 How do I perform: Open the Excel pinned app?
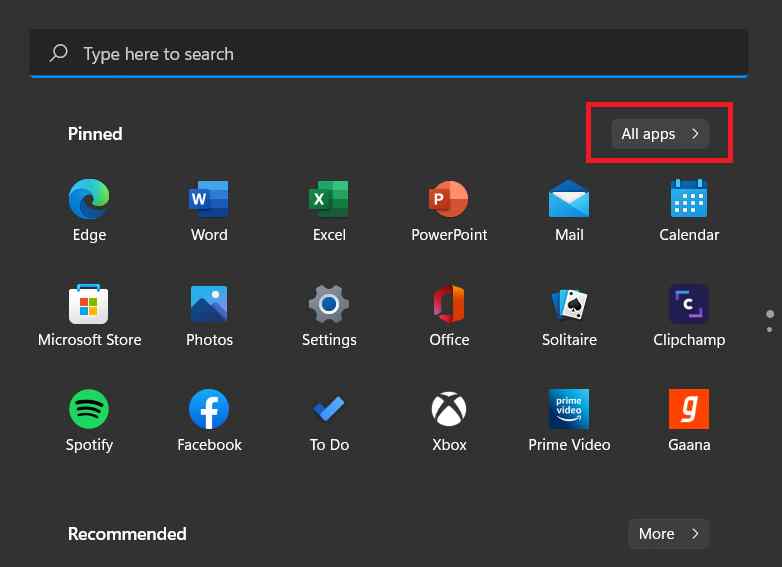click(329, 199)
